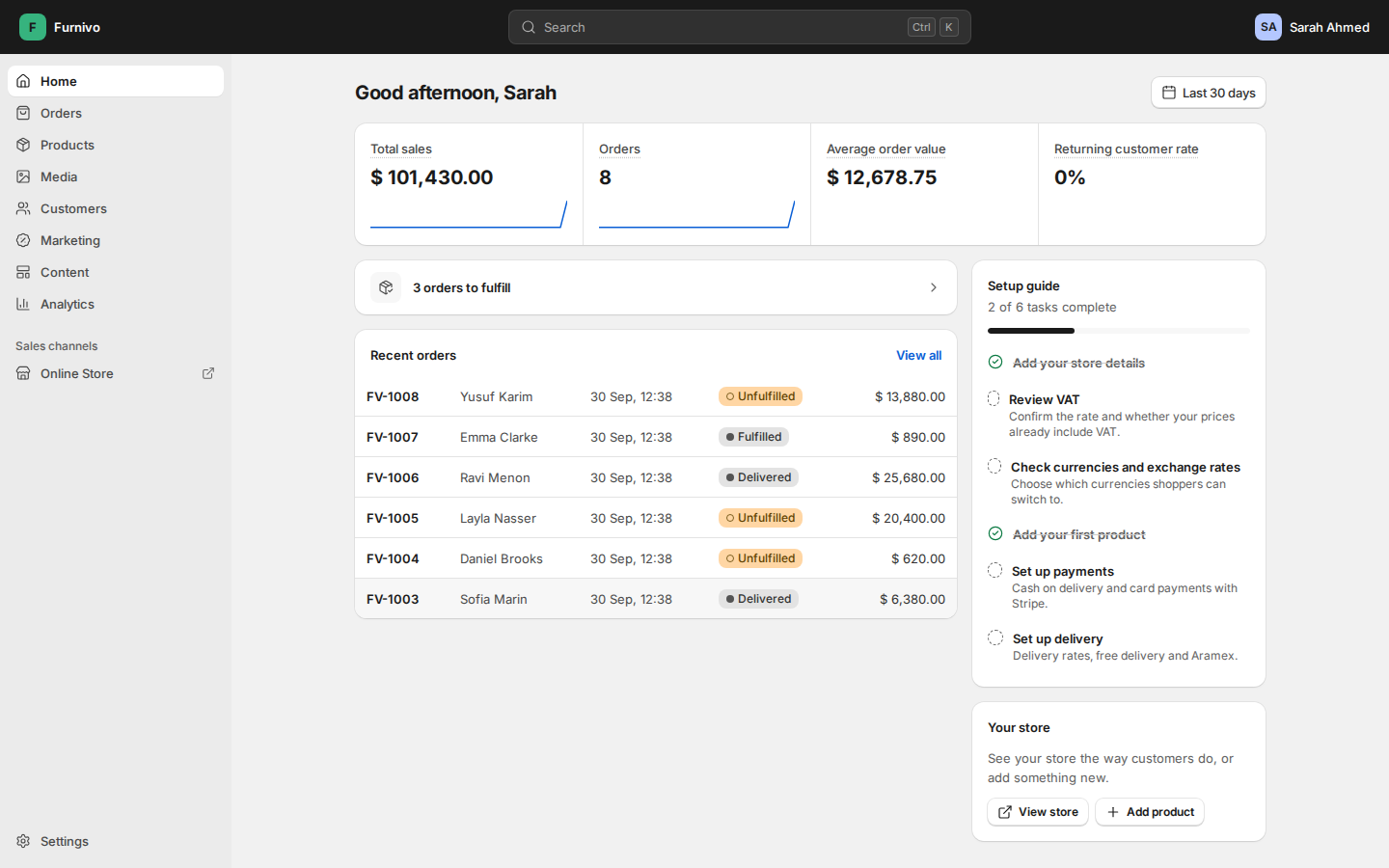Click the external link icon in View store
Viewport: 1389px width, 868px height.
[1005, 812]
